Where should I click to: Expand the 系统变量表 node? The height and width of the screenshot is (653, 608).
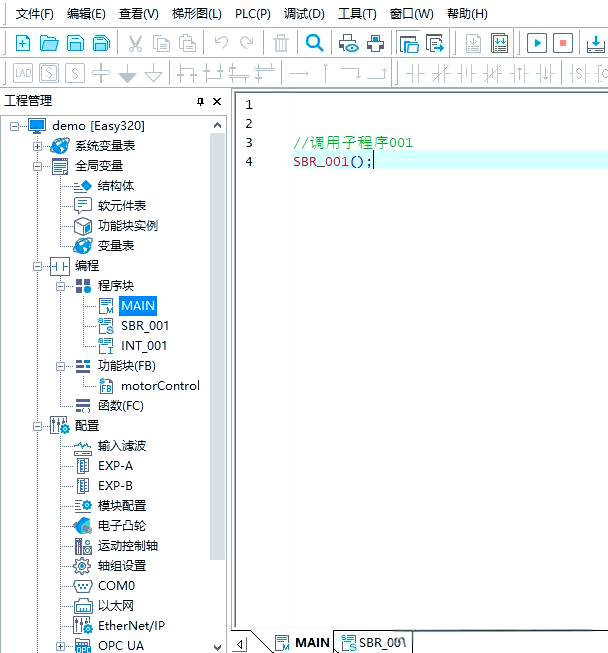37,146
